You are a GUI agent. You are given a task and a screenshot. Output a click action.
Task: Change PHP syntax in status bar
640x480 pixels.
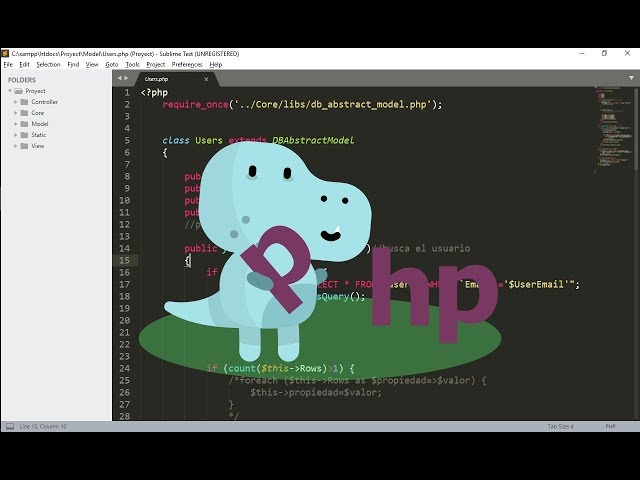tap(610, 426)
